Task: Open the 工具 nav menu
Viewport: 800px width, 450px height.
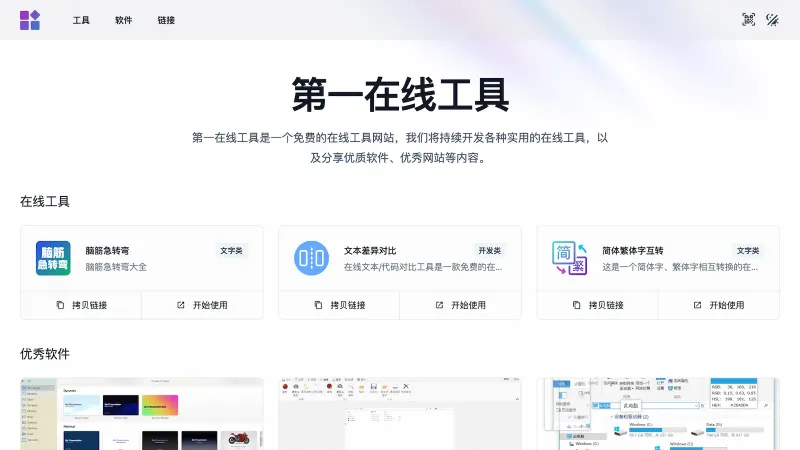Action: [81, 20]
